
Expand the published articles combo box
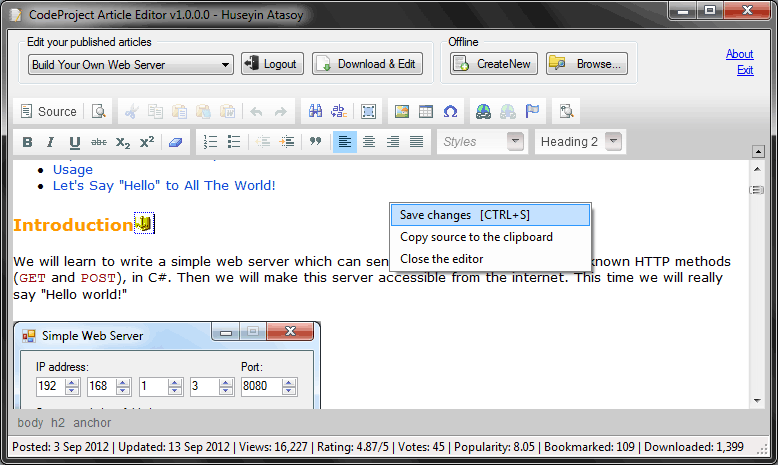[131, 65]
